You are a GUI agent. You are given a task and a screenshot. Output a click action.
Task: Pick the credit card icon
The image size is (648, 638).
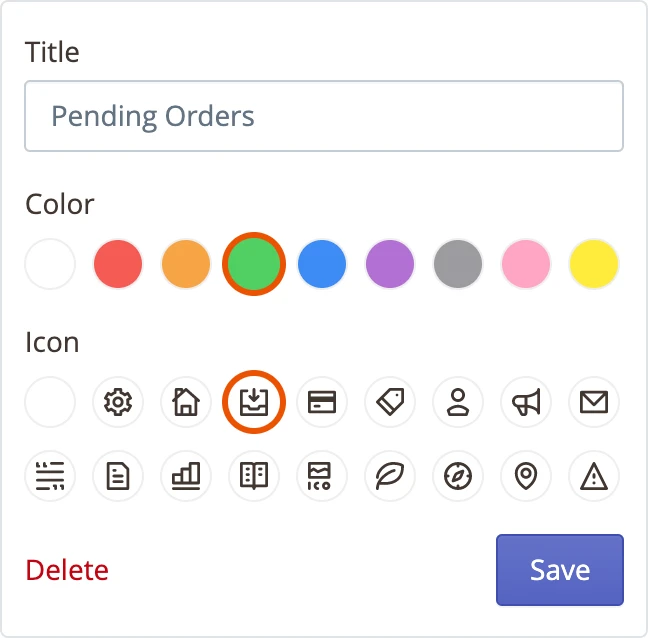322,402
